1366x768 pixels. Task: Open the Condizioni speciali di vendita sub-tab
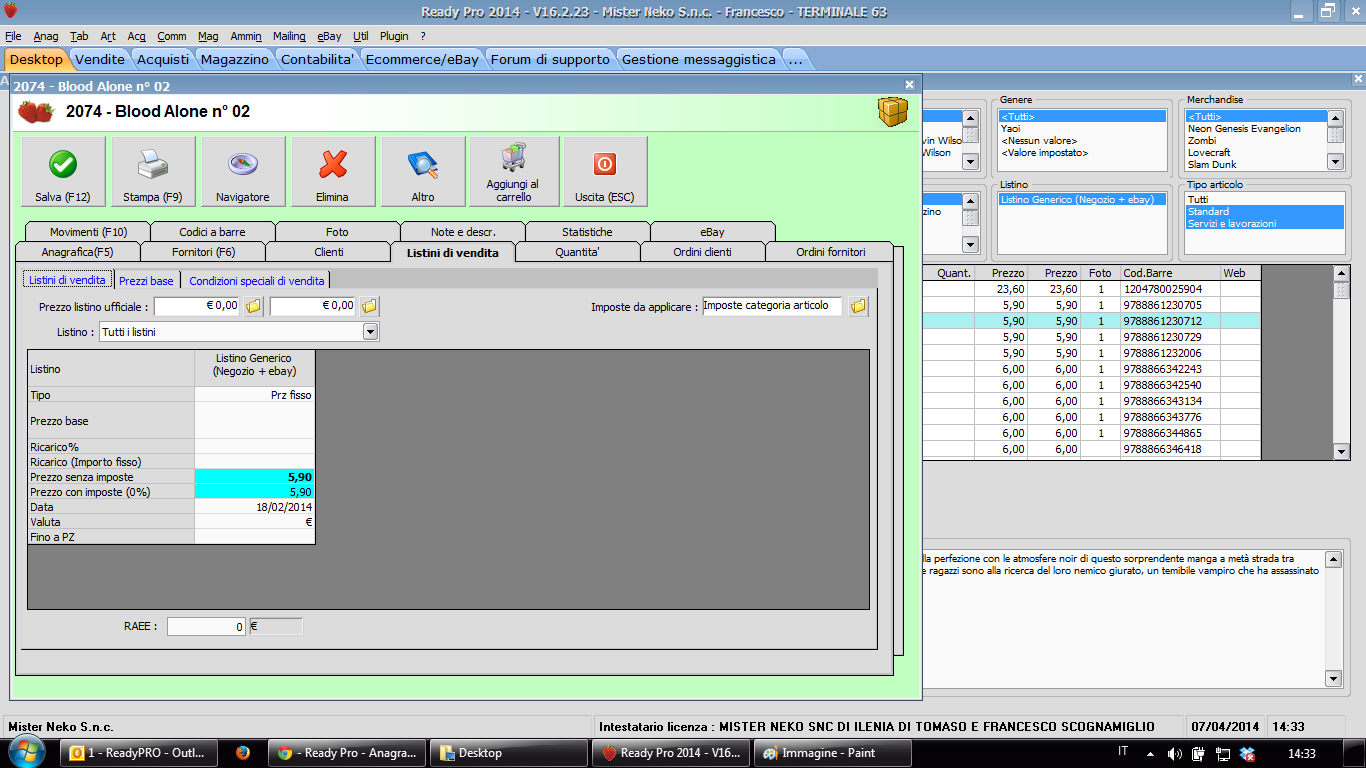click(257, 281)
